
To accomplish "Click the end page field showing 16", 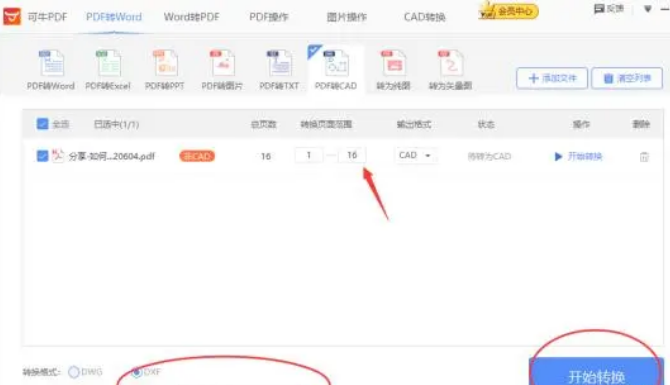I will pos(352,155).
